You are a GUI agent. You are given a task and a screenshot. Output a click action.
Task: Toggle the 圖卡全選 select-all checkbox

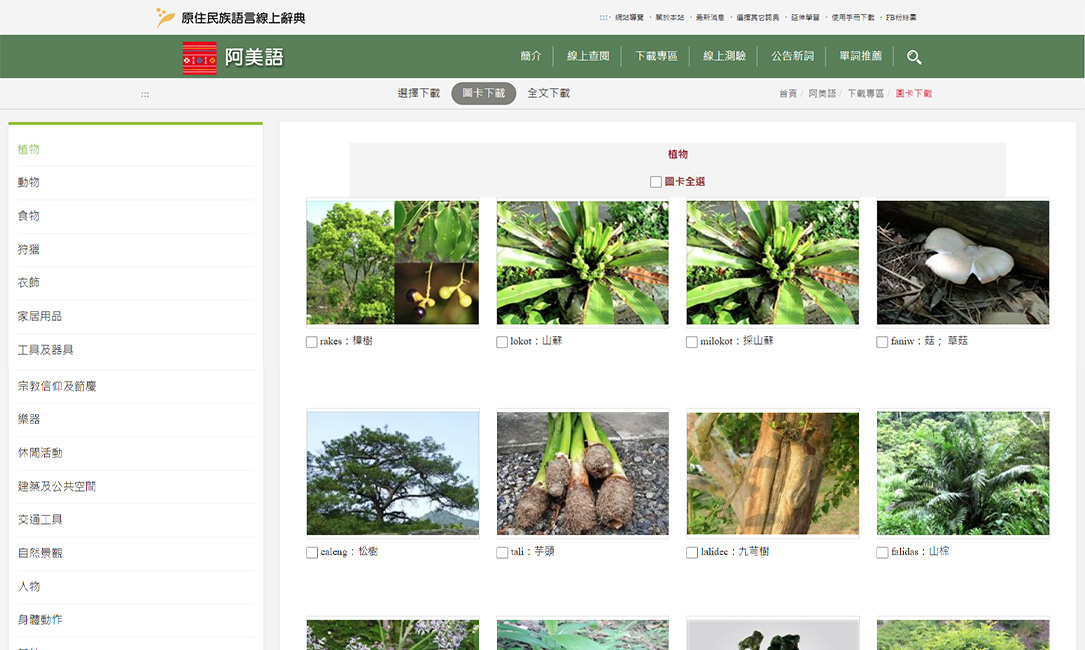point(655,181)
